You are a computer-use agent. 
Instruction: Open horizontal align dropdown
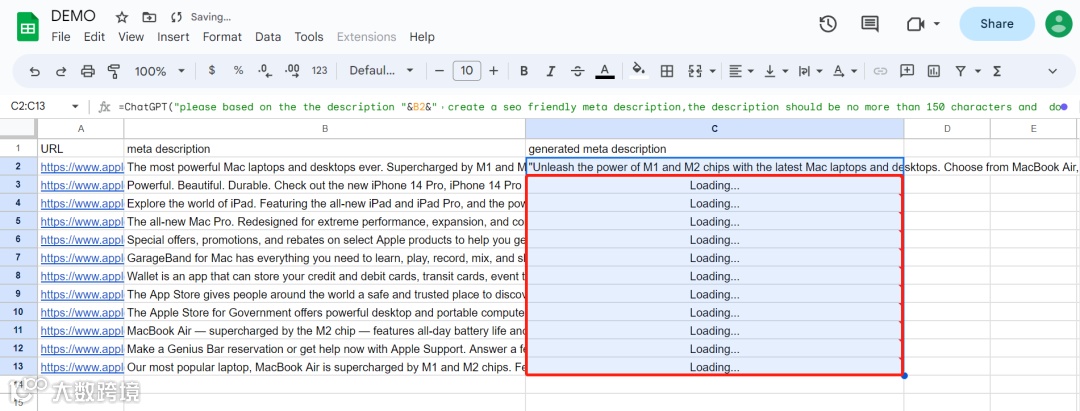[741, 71]
